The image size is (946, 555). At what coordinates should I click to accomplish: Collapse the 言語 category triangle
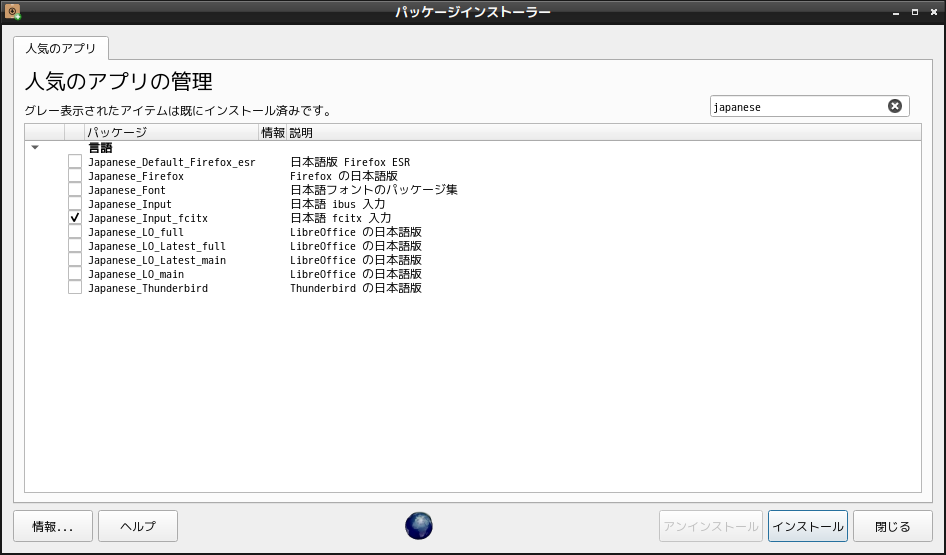[x=35, y=147]
